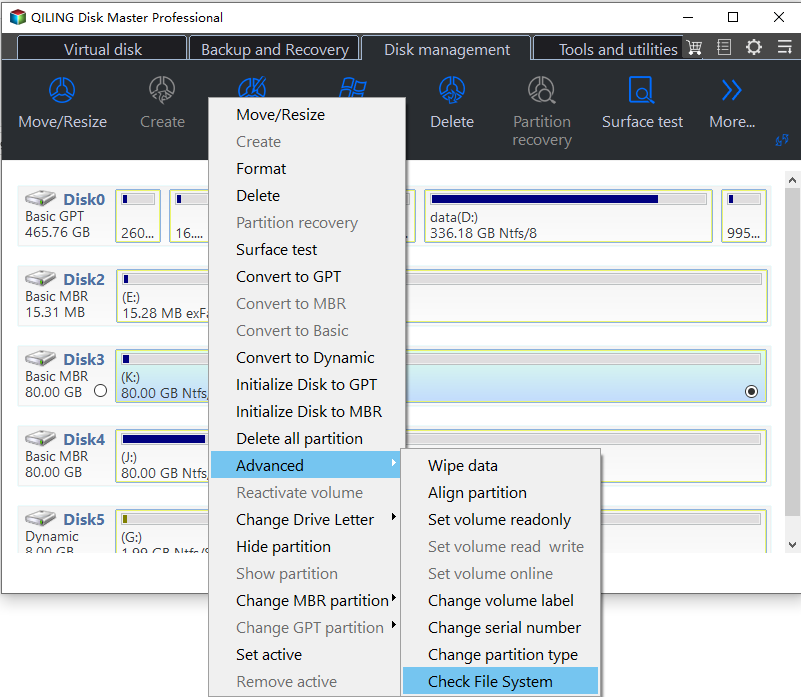Click the Create toolbar icon

[162, 90]
